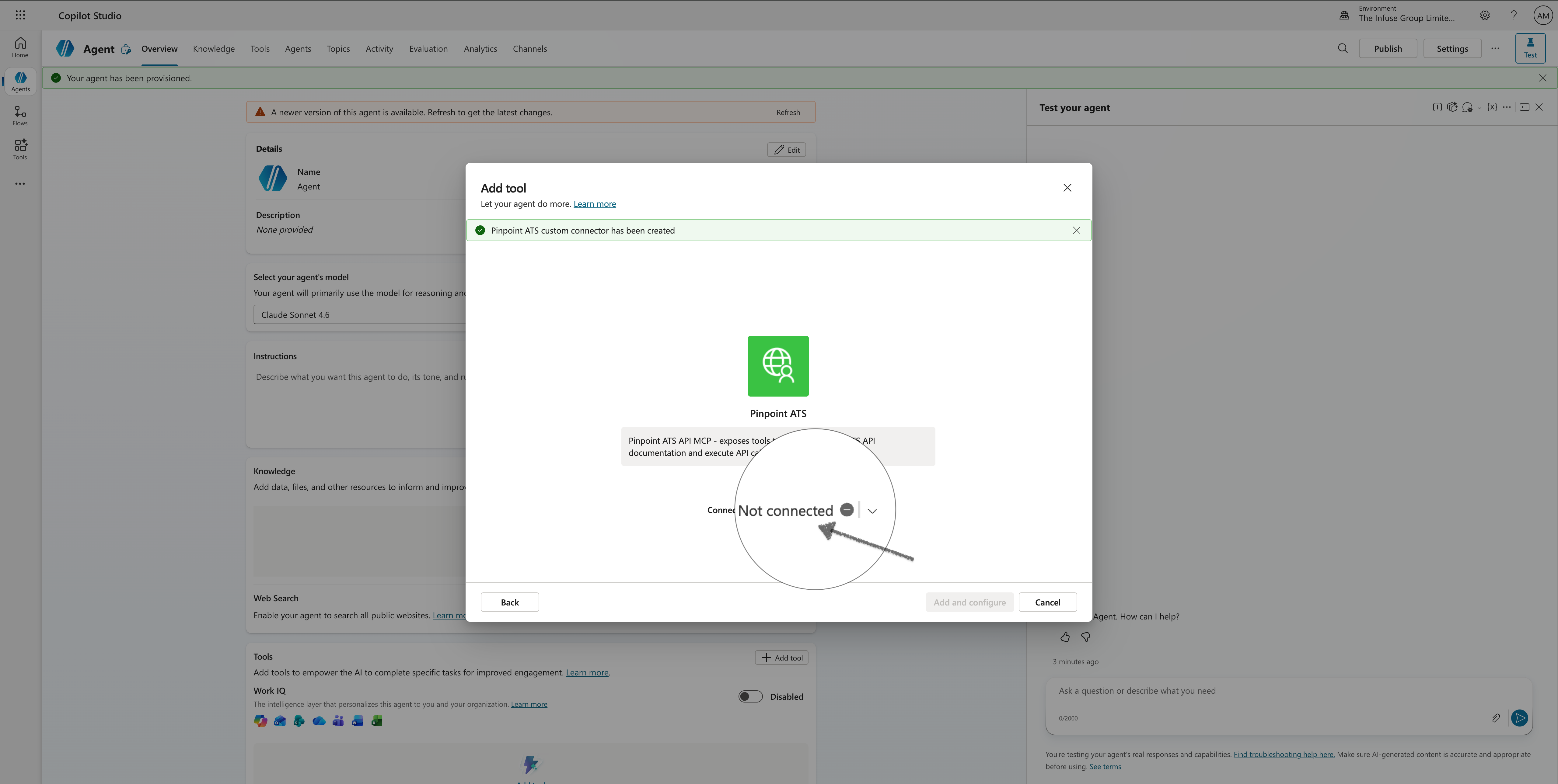This screenshot has width=1558, height=784.
Task: Open the search magnifier in header
Action: [x=1342, y=48]
